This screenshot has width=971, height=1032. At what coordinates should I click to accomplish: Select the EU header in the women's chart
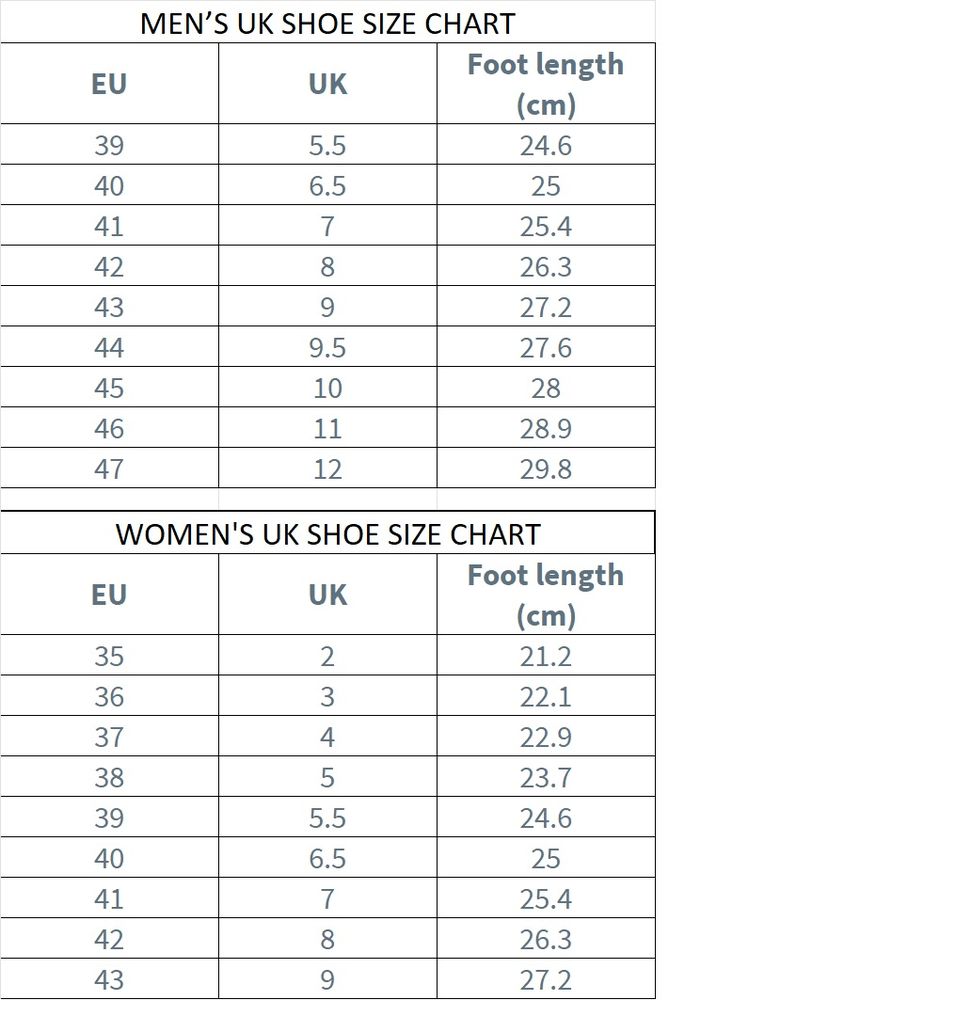pyautogui.click(x=109, y=594)
